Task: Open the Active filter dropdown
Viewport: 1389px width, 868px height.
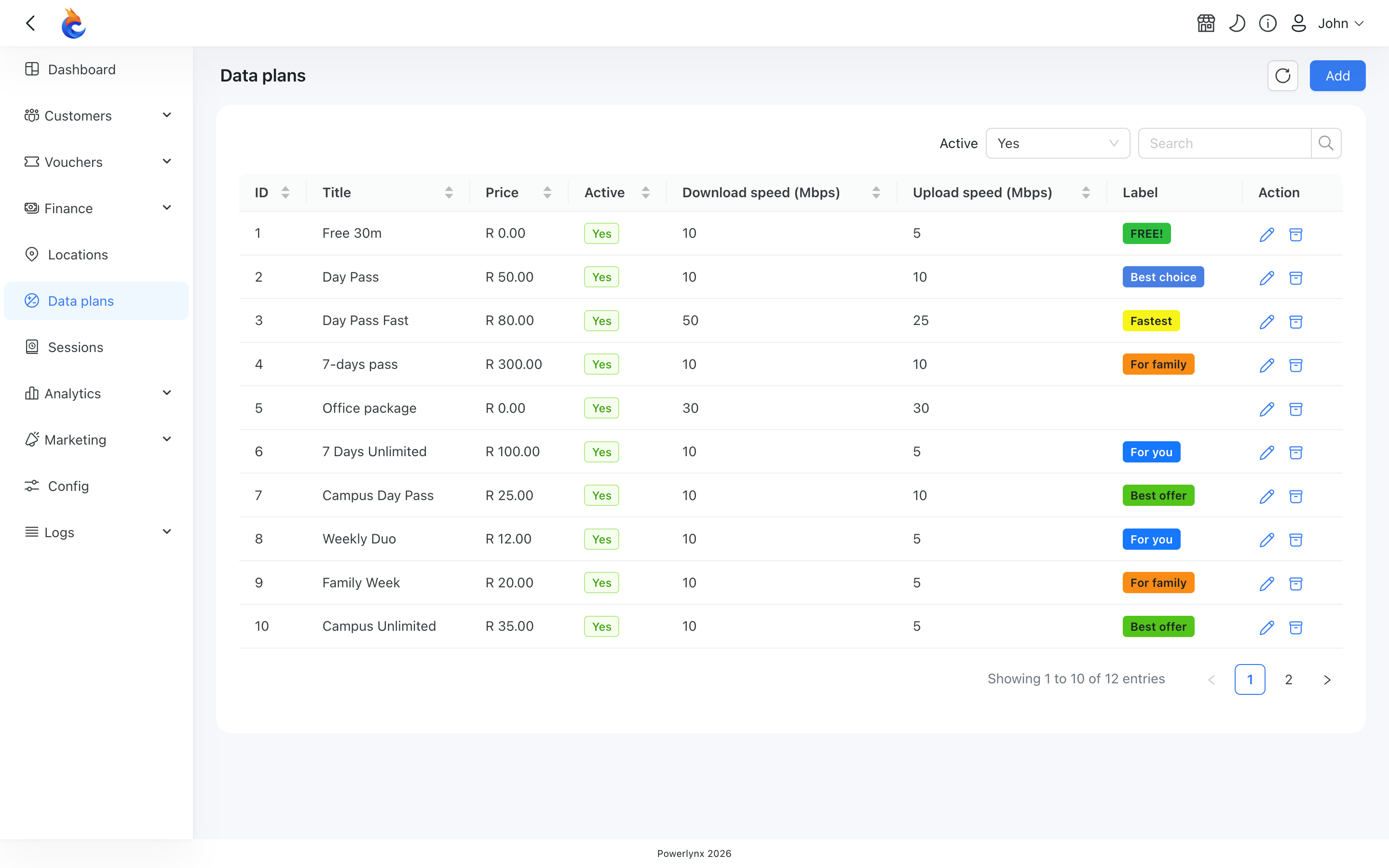Action: pyautogui.click(x=1058, y=143)
